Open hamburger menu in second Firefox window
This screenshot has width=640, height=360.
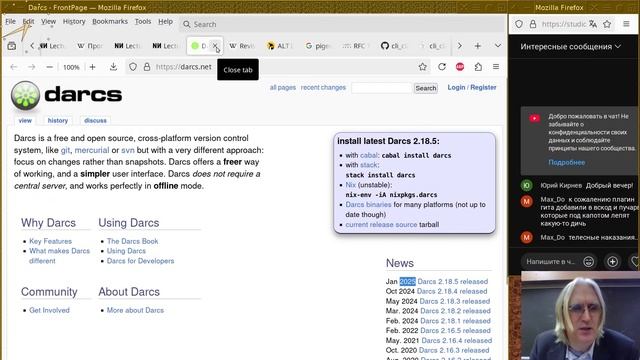[626, 24]
